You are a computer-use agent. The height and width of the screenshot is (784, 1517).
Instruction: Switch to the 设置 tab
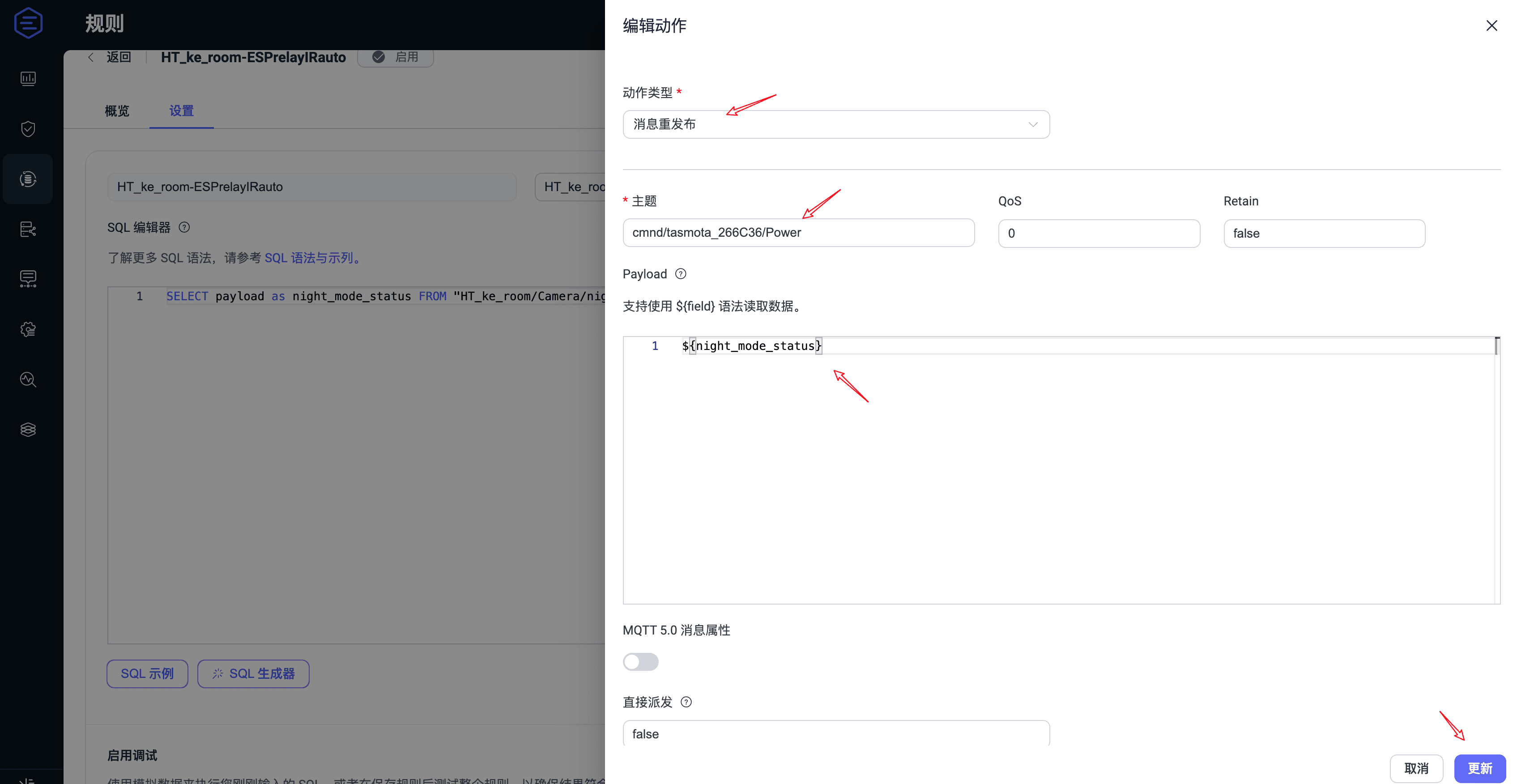[181, 111]
